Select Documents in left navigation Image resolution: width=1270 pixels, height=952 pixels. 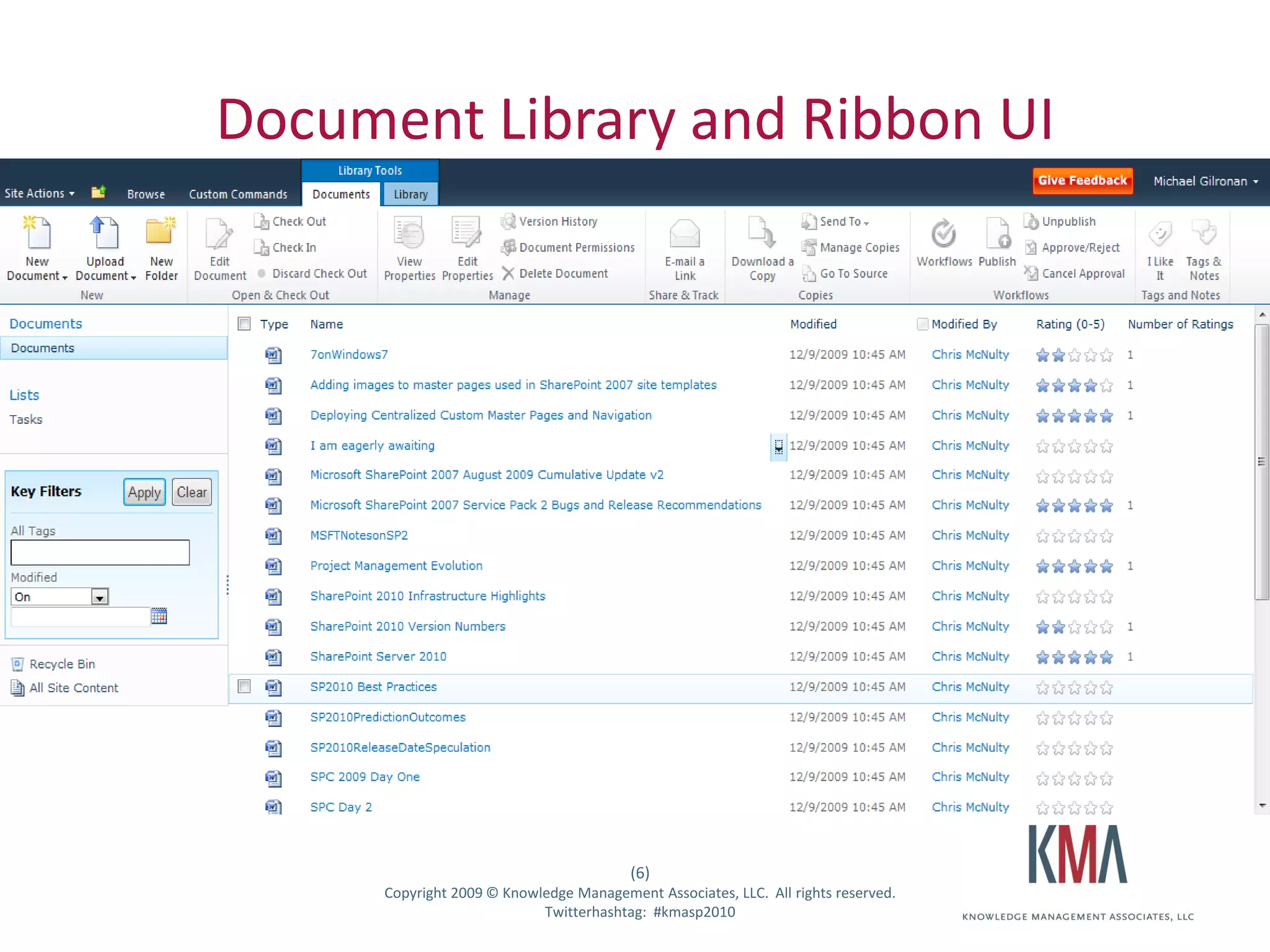click(114, 348)
